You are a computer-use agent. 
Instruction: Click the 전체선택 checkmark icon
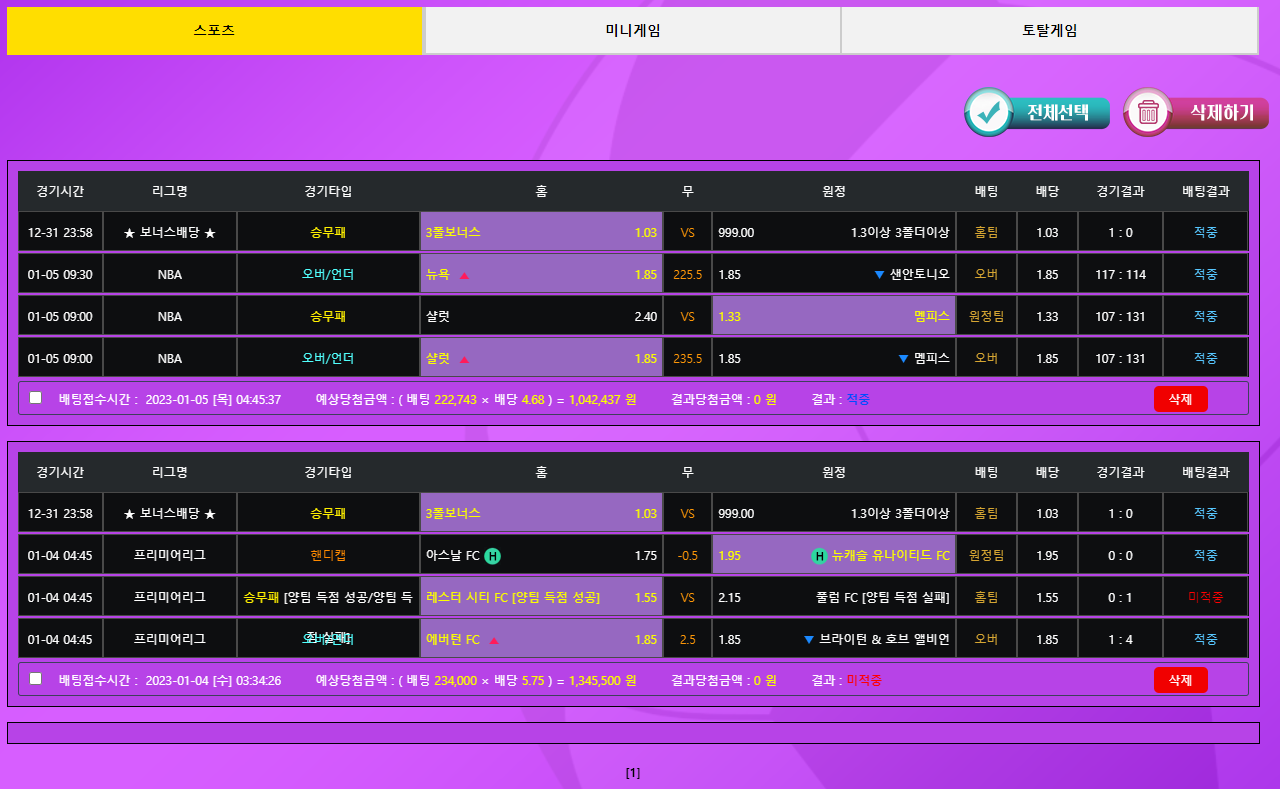990,112
